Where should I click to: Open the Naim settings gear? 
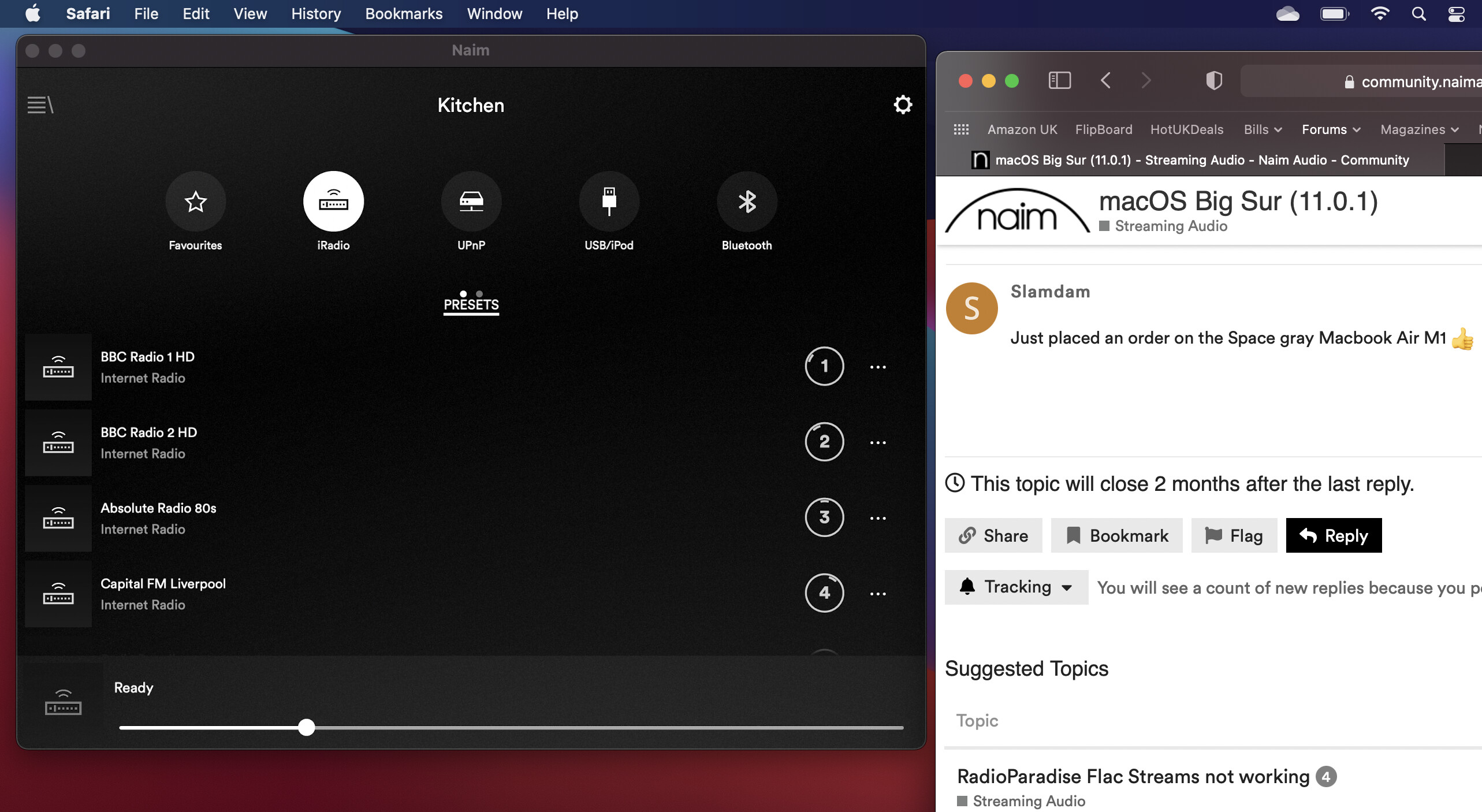coord(902,105)
